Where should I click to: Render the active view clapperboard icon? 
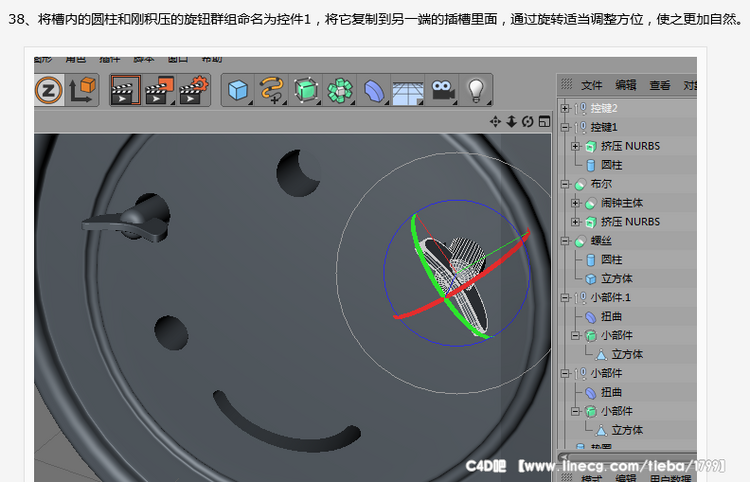[x=125, y=90]
